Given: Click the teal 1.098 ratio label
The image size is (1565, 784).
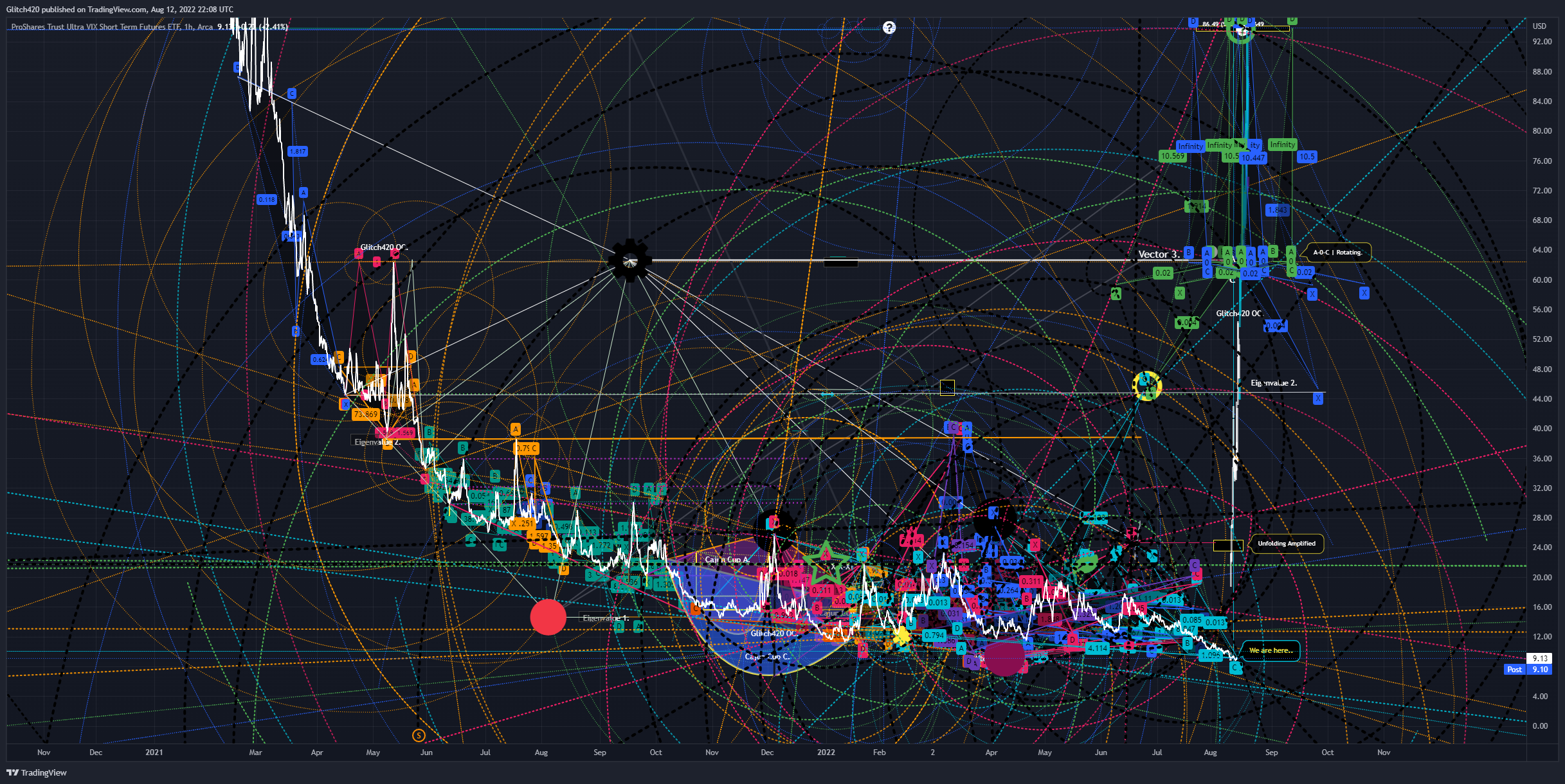Looking at the screenshot, I should (x=1210, y=655).
